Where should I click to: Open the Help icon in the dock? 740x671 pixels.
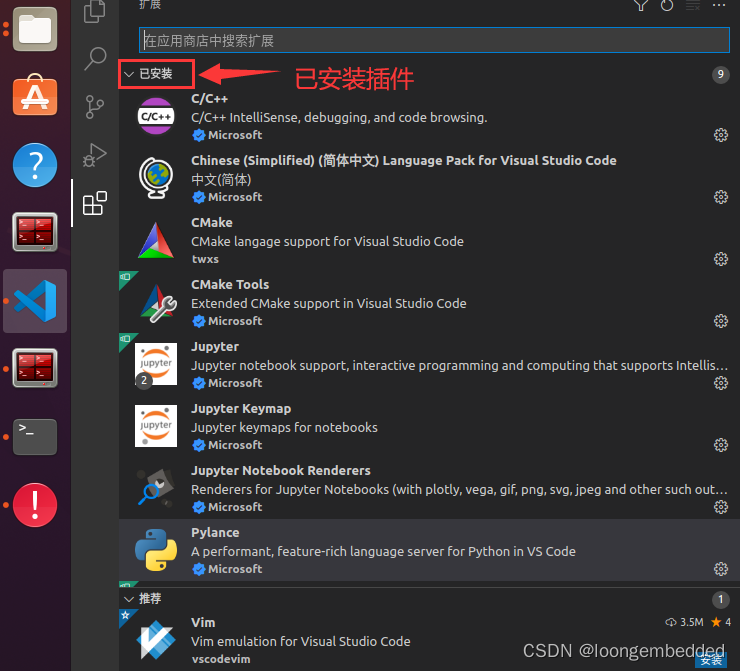[x=35, y=165]
